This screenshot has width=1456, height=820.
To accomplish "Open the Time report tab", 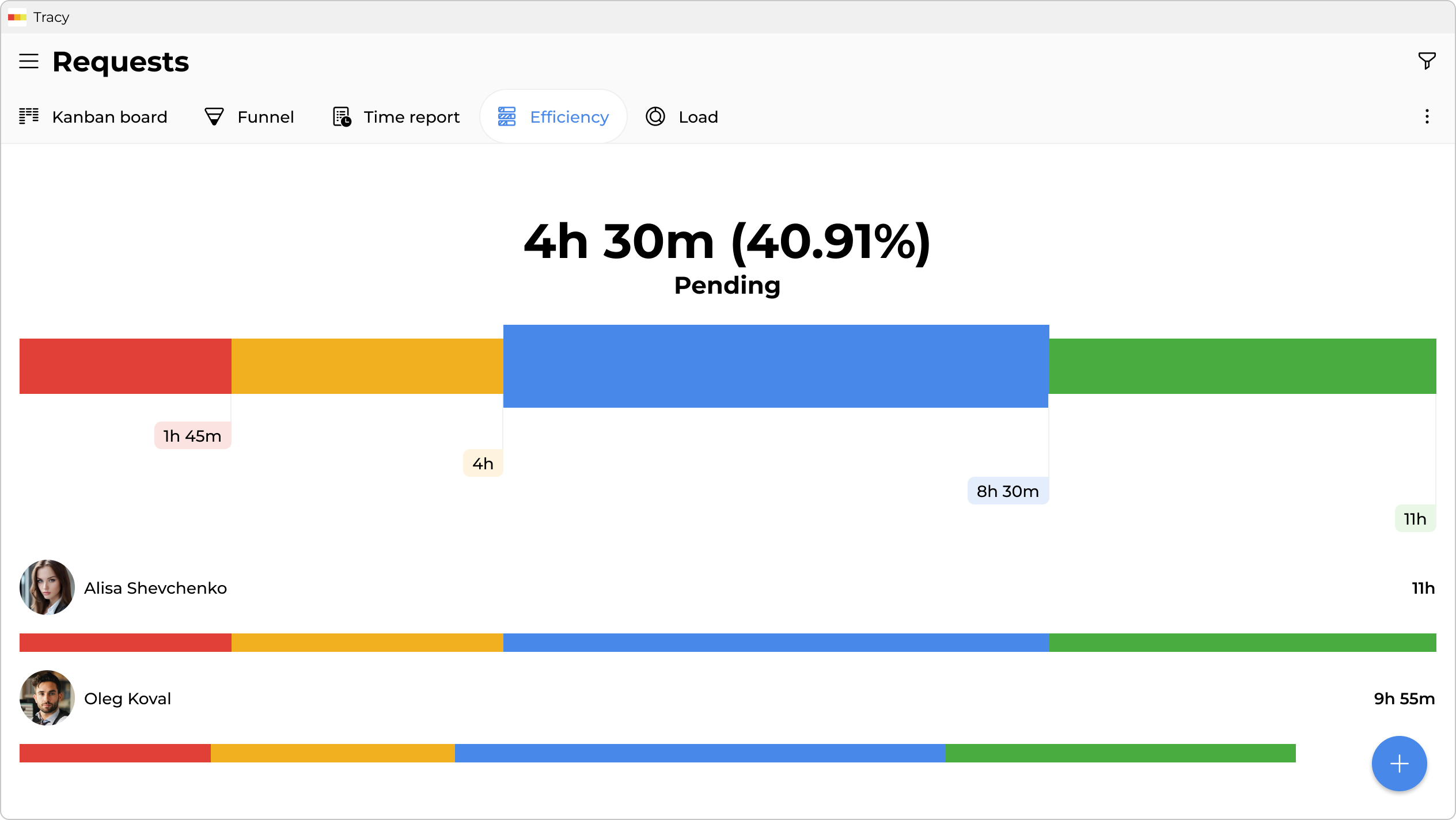I will (411, 117).
